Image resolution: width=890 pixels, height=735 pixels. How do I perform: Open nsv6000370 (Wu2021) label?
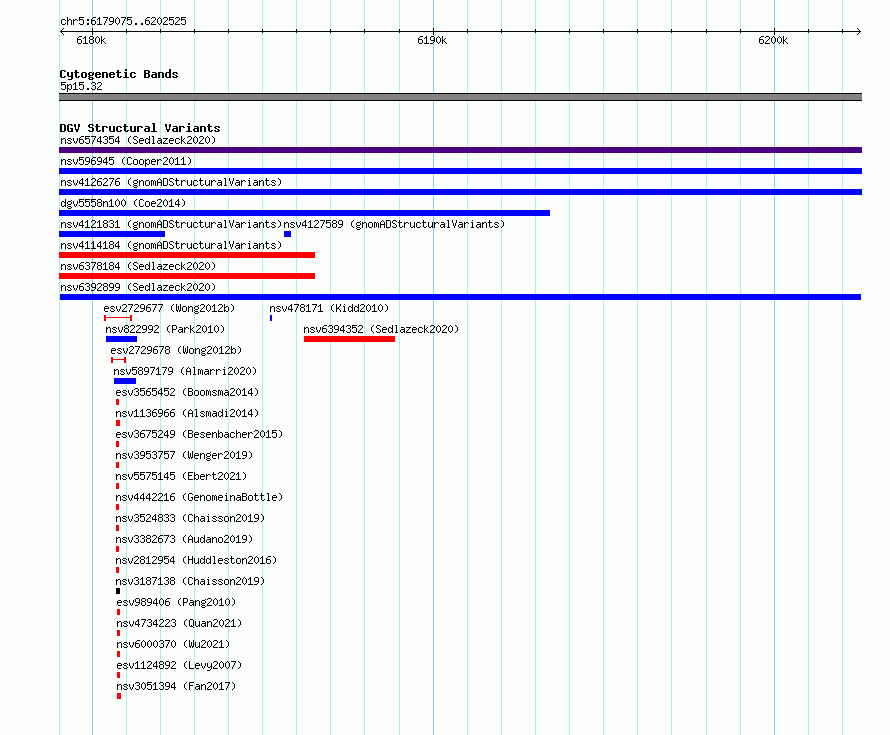pos(173,644)
